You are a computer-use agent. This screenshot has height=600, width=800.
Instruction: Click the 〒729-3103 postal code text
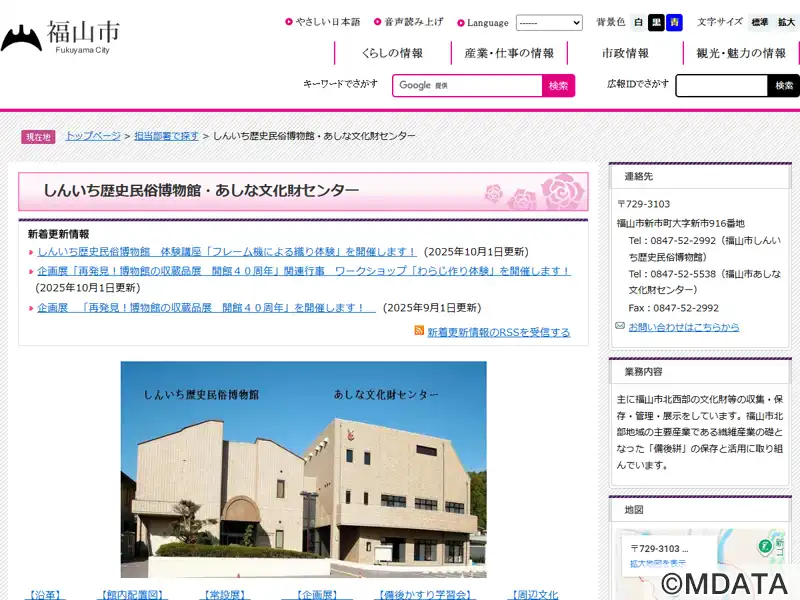[643, 204]
